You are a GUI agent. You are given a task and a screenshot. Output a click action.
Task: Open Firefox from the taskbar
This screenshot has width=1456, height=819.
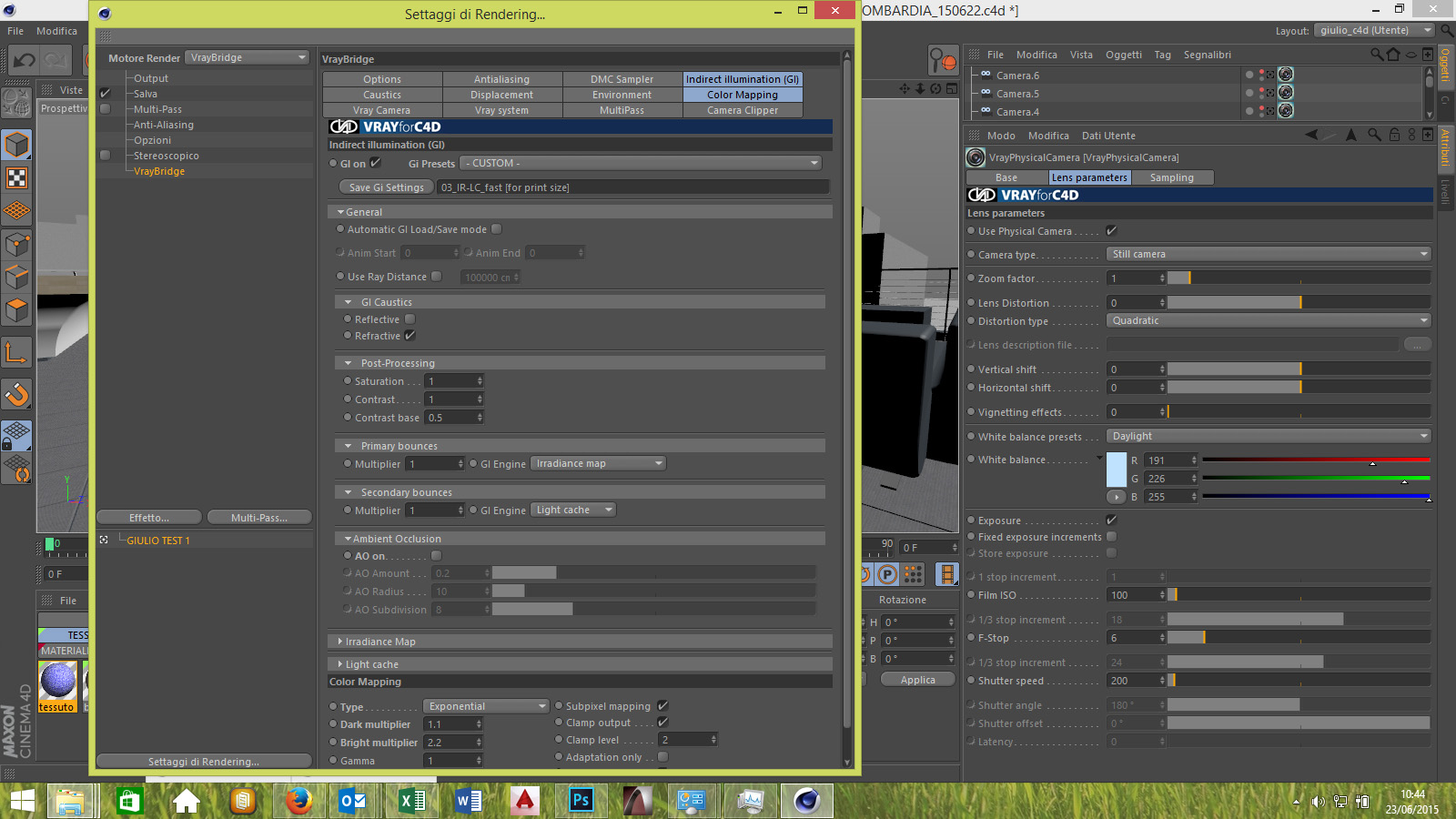click(x=298, y=801)
